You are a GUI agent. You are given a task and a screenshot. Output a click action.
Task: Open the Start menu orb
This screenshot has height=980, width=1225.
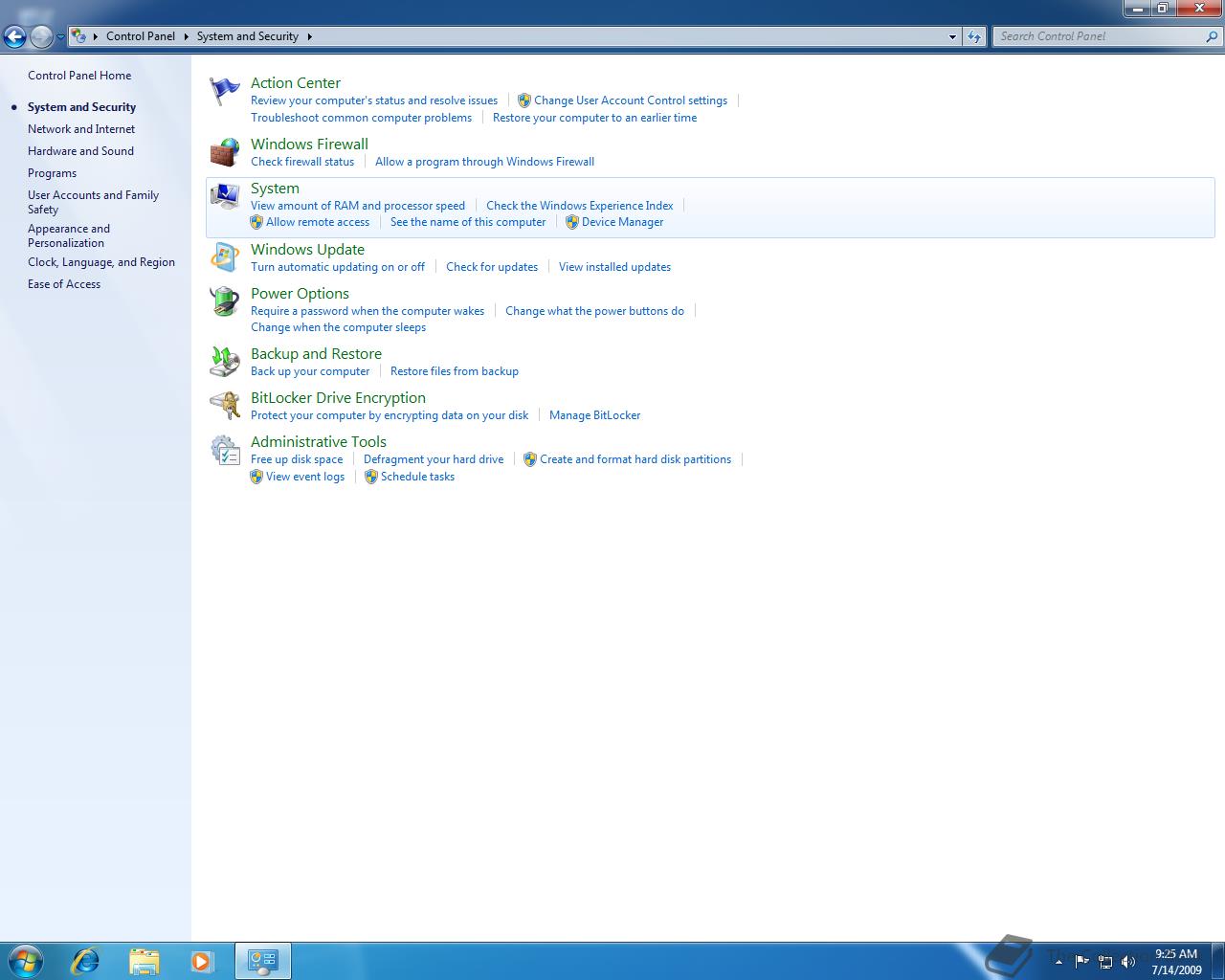tap(25, 961)
